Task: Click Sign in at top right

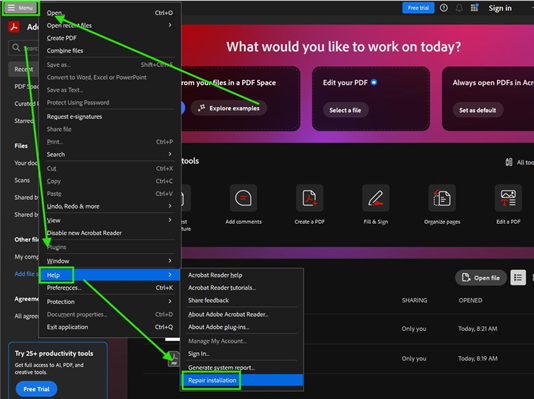Action: click(x=500, y=8)
